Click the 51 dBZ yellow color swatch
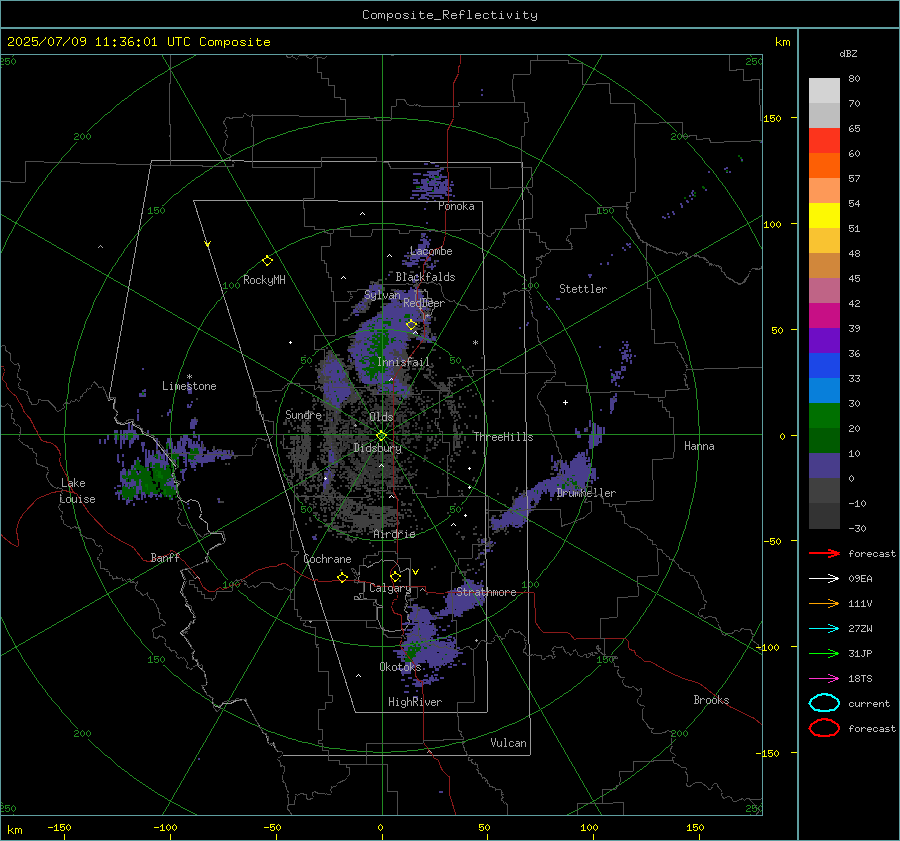Viewport: 900px width, 841px height. pyautogui.click(x=824, y=216)
